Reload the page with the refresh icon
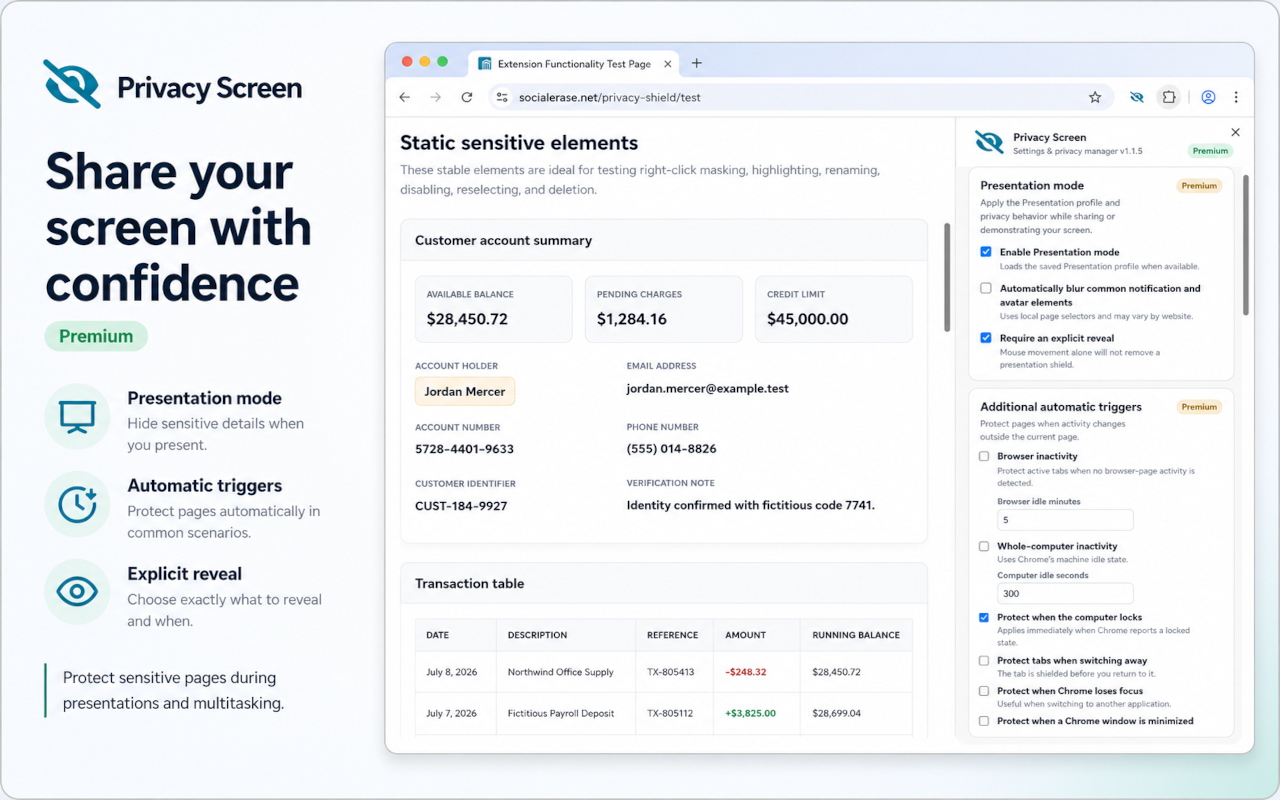1280x800 pixels. 466,97
